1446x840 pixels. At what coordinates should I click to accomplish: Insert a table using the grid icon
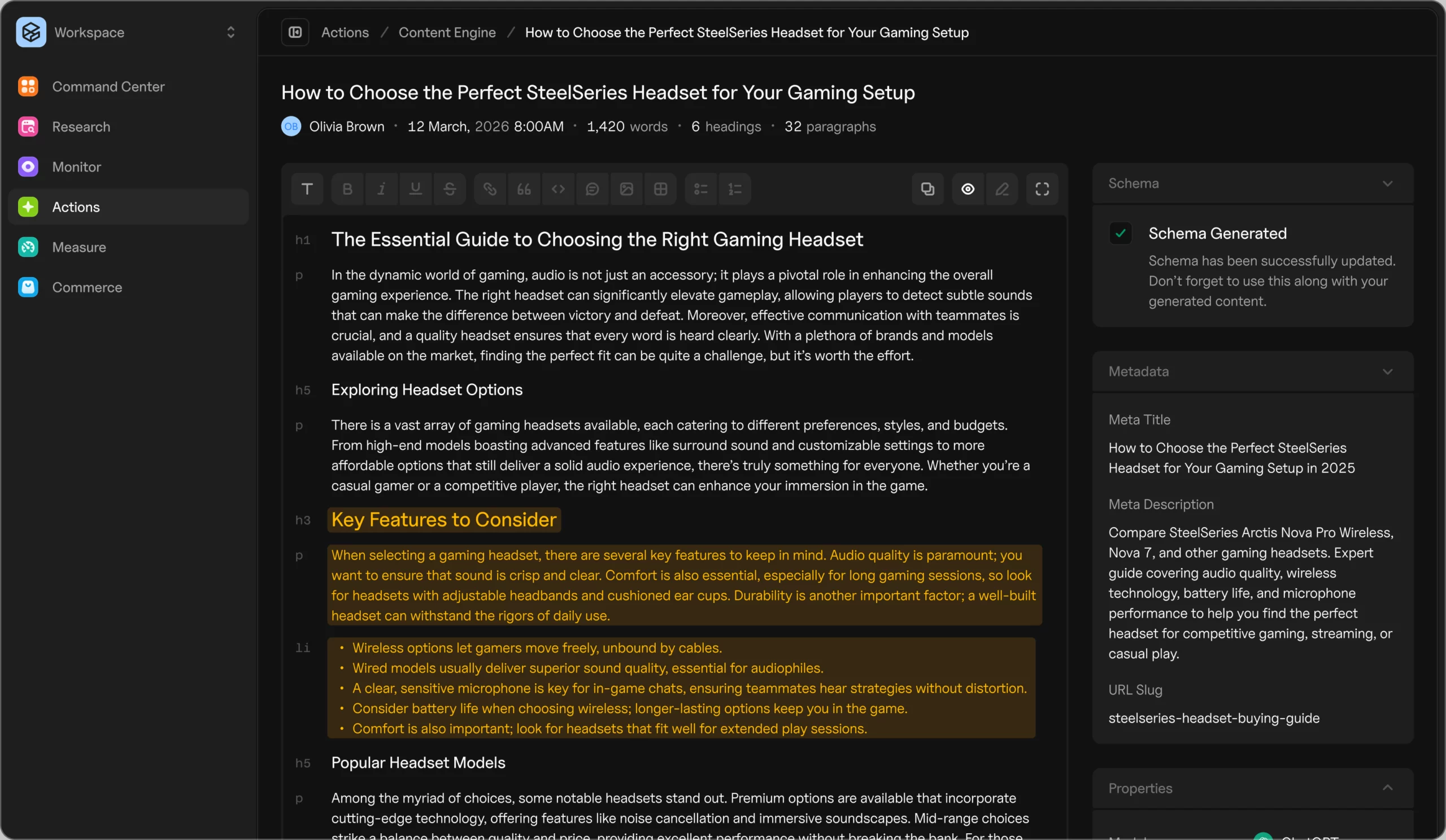[660, 189]
